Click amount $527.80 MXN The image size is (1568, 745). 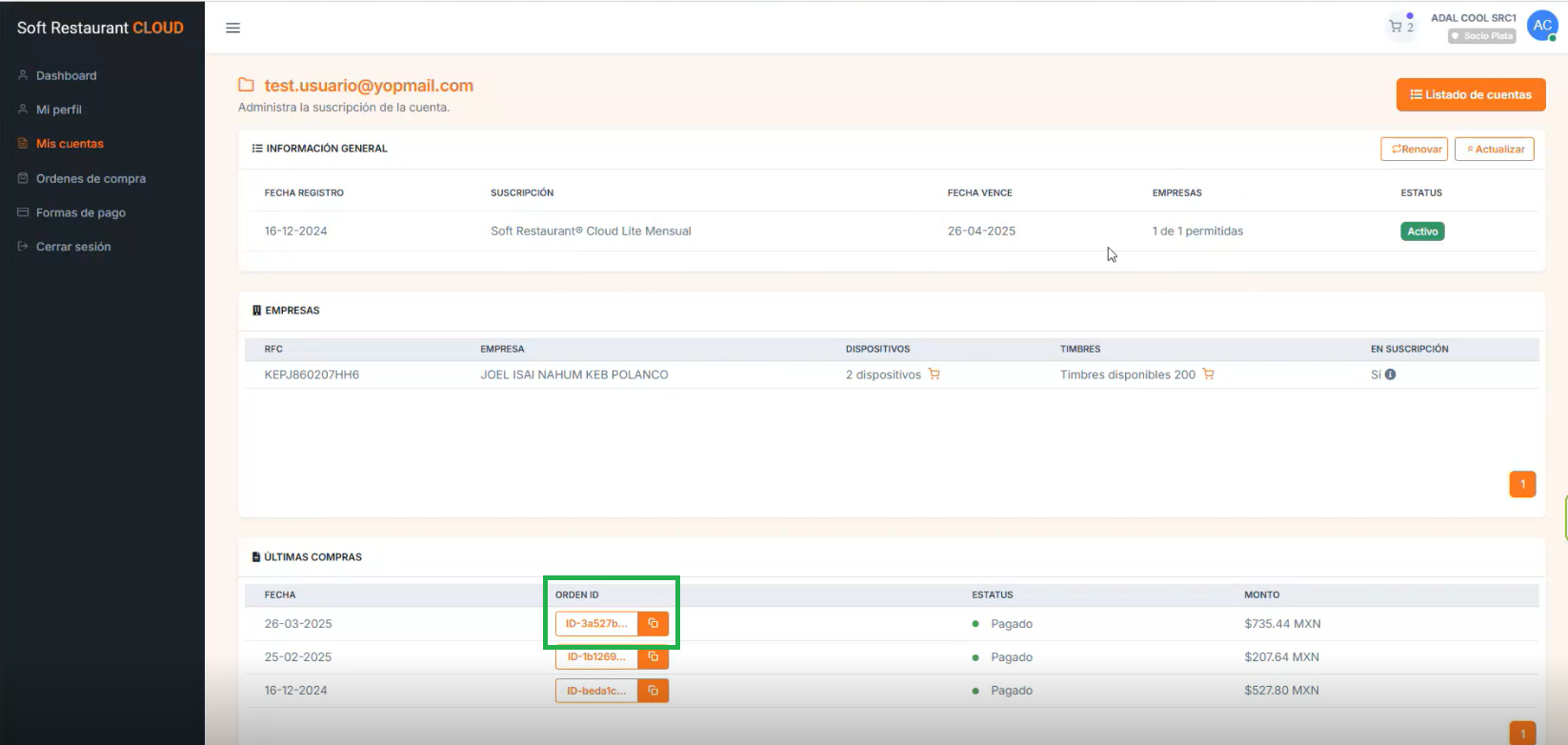pos(1281,691)
